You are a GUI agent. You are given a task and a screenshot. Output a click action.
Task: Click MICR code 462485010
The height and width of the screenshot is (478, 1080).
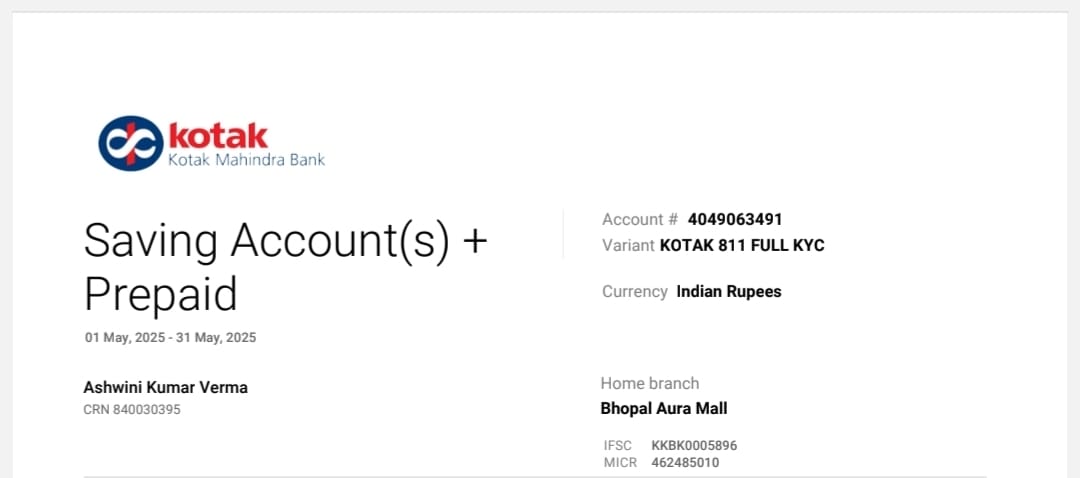(685, 462)
